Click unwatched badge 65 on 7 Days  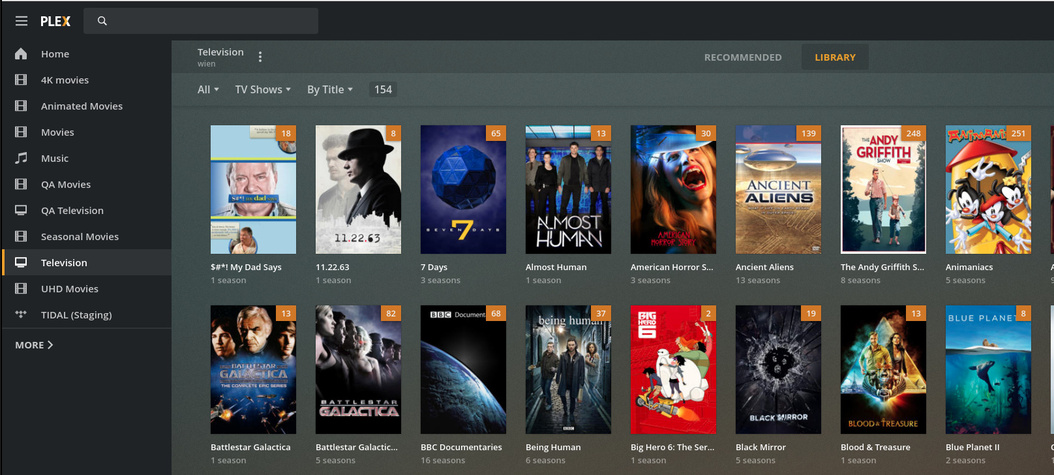tap(496, 134)
